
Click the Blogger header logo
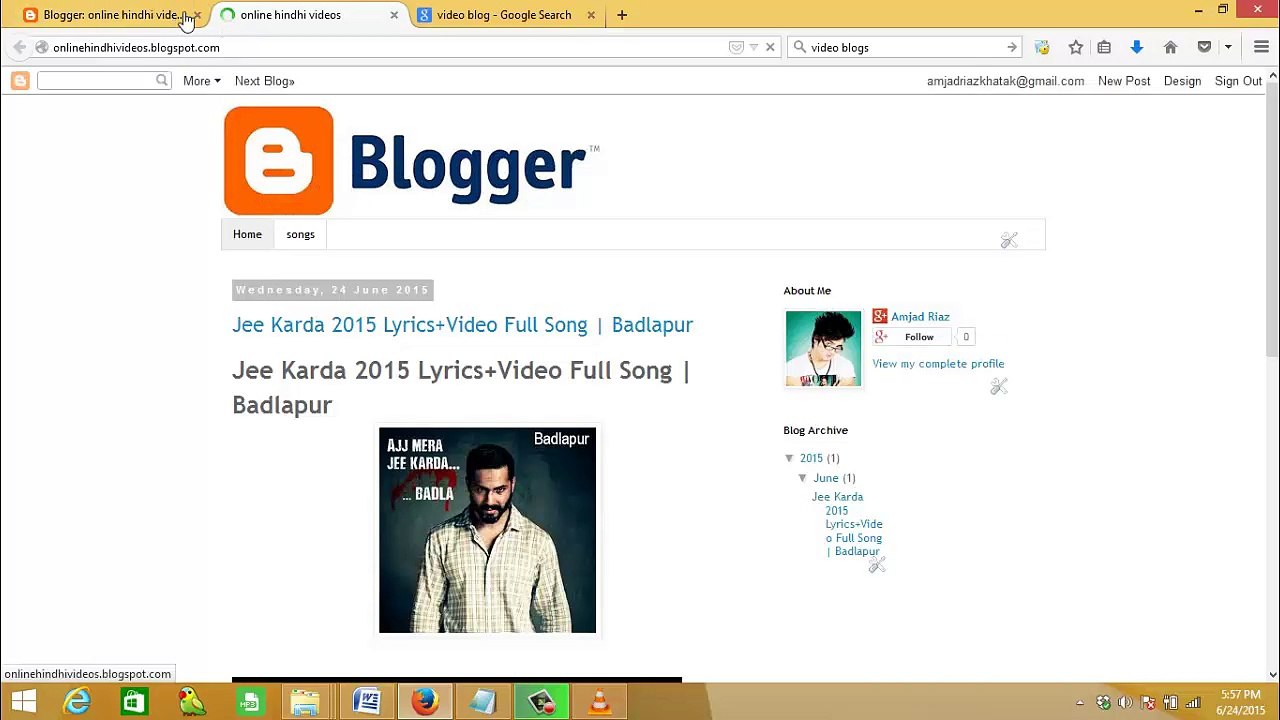(411, 161)
